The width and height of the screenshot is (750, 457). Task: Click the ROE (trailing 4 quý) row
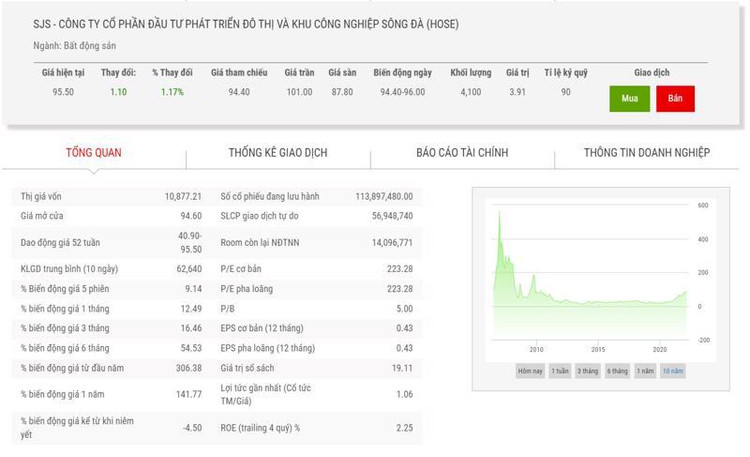pyautogui.click(x=316, y=428)
